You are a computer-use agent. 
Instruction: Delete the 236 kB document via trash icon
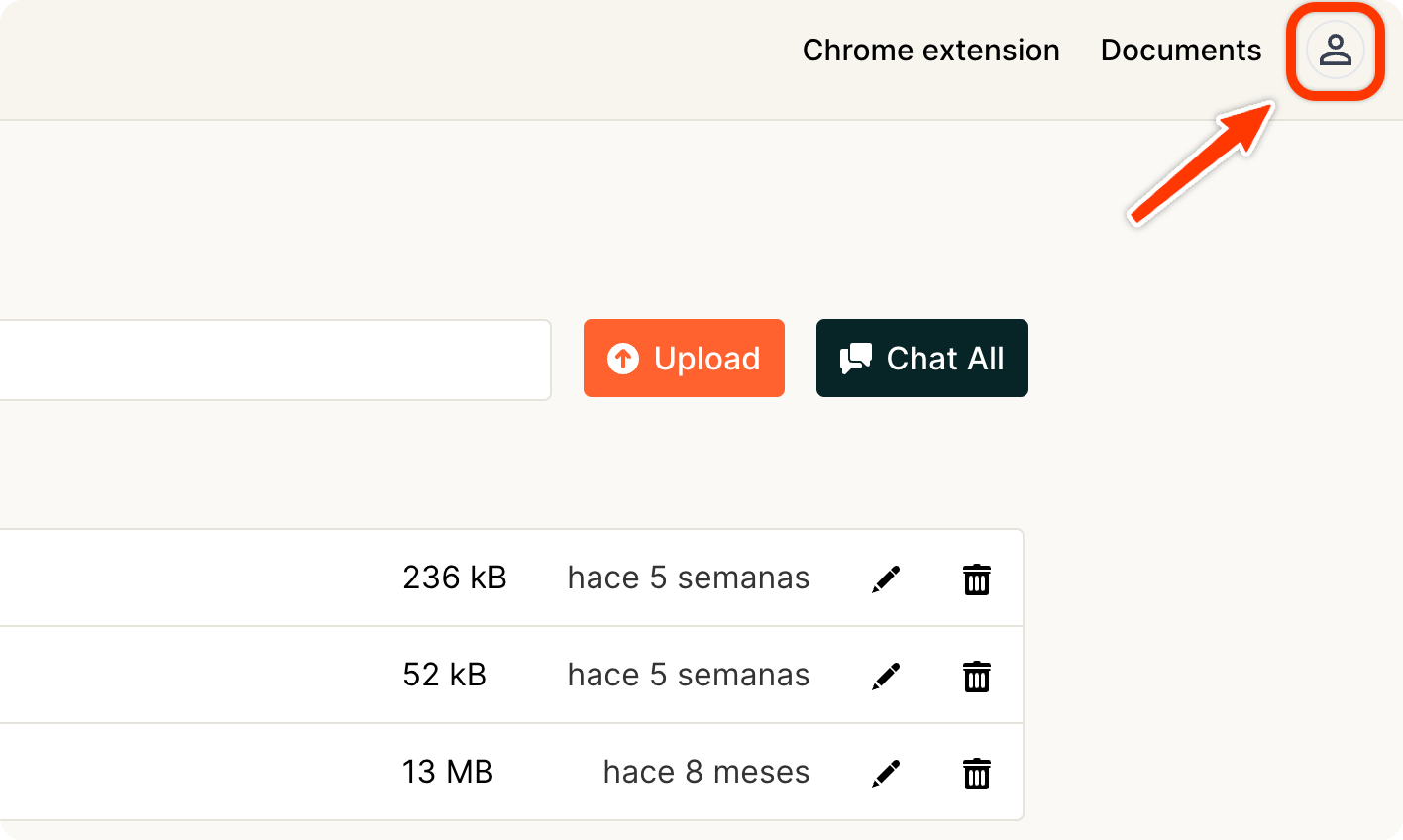977,578
